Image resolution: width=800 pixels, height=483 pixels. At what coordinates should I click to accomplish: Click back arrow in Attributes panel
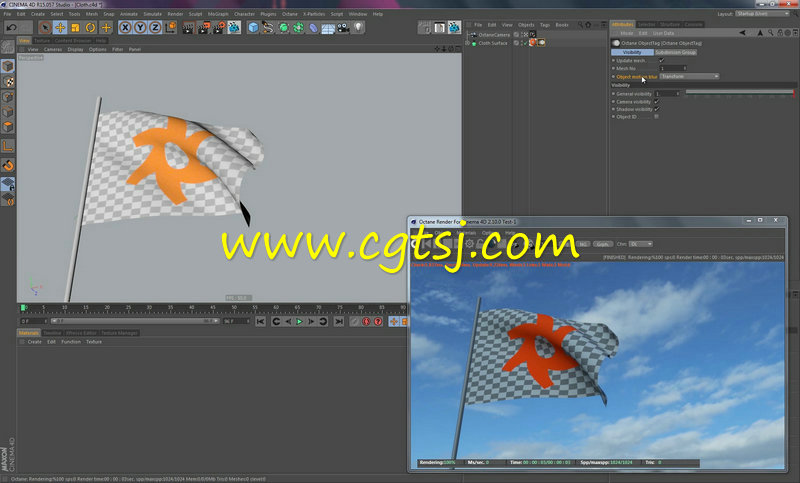click(x=742, y=33)
